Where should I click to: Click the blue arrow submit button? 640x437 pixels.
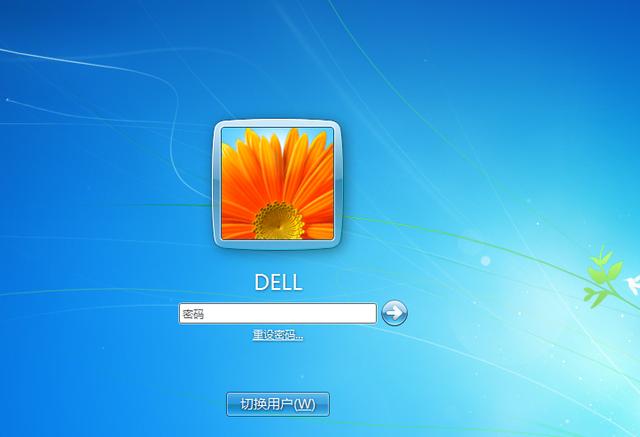coord(394,313)
